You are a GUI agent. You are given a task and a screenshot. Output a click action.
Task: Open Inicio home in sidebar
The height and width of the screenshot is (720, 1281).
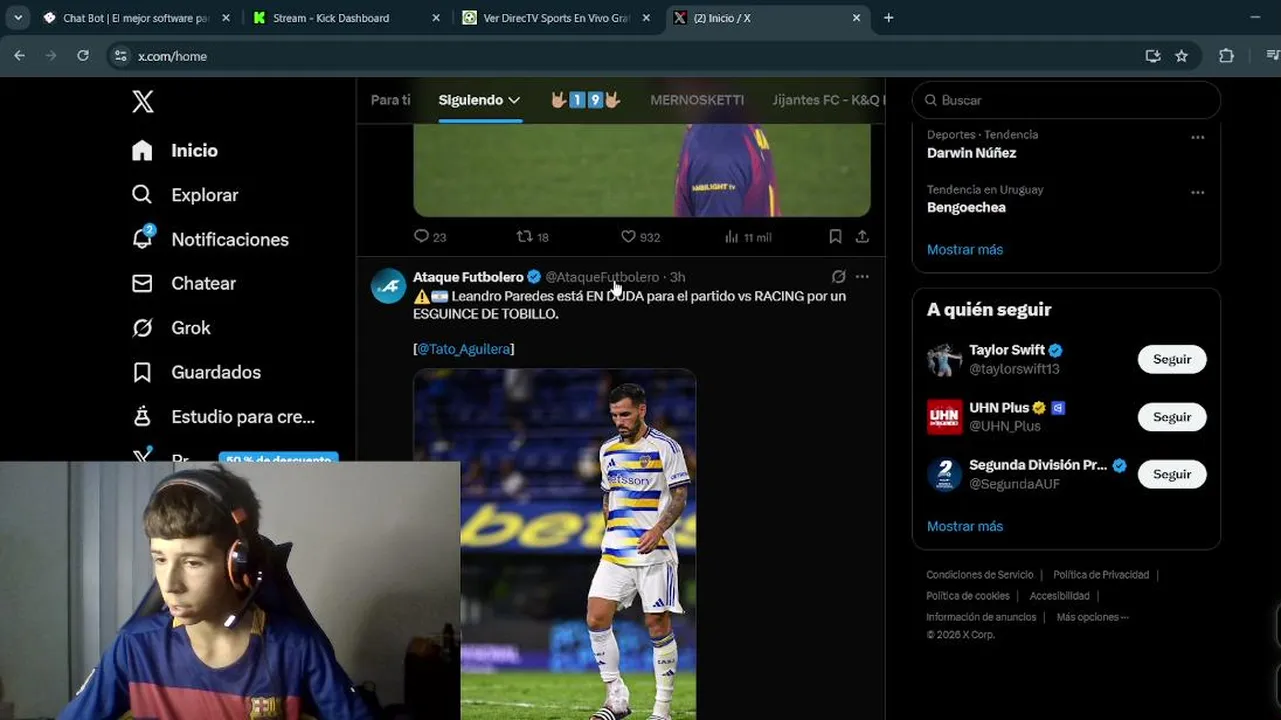click(x=175, y=150)
